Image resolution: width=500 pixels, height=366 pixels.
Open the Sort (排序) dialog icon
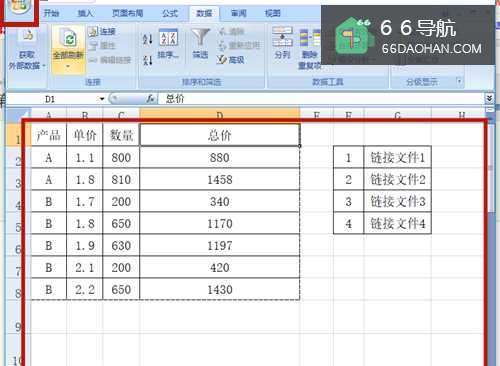pyautogui.click(x=168, y=43)
